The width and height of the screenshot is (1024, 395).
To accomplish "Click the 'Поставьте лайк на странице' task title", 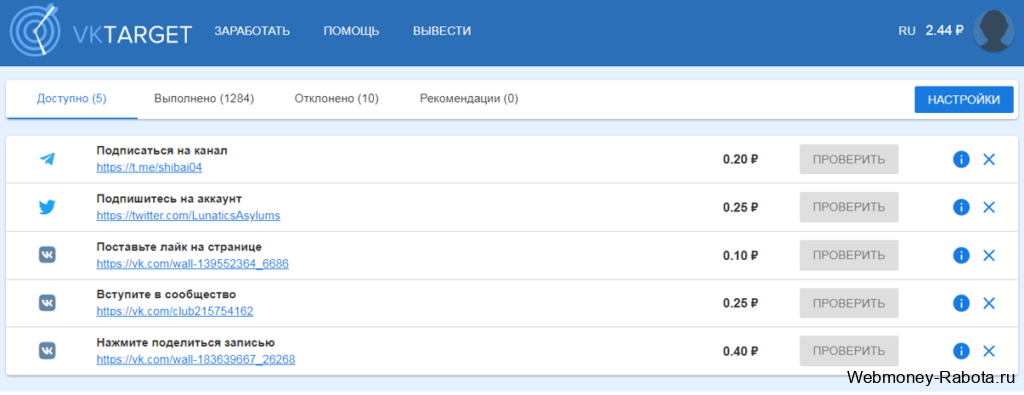I will (x=180, y=247).
